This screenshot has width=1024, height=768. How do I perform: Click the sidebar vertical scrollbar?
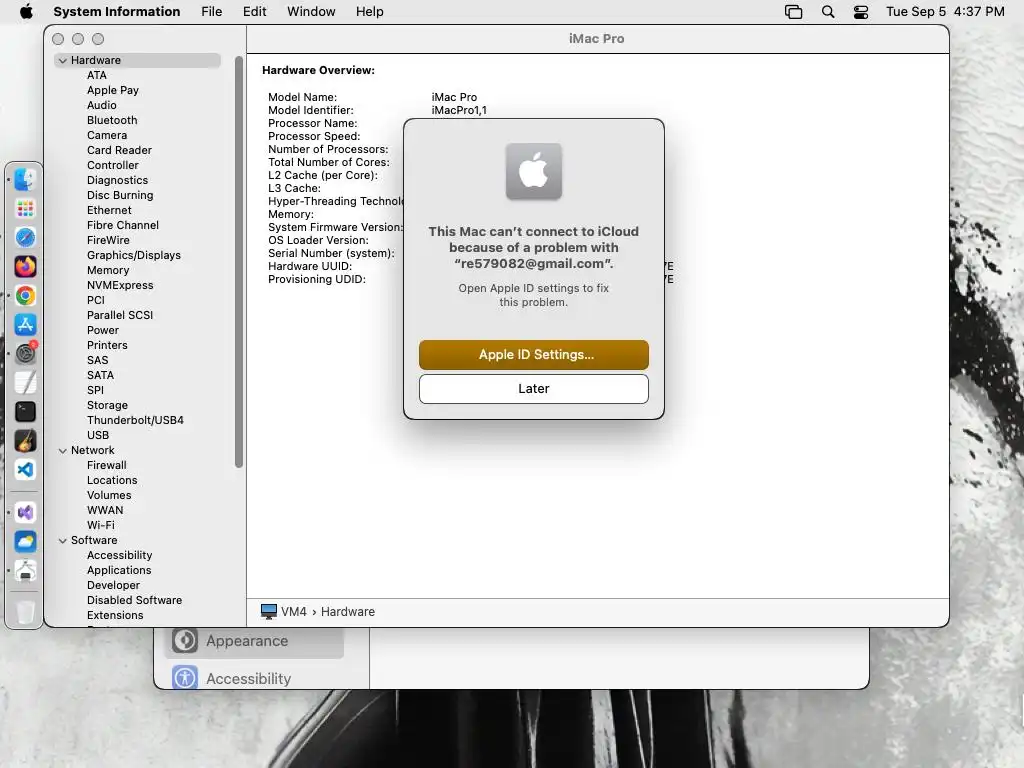click(239, 261)
